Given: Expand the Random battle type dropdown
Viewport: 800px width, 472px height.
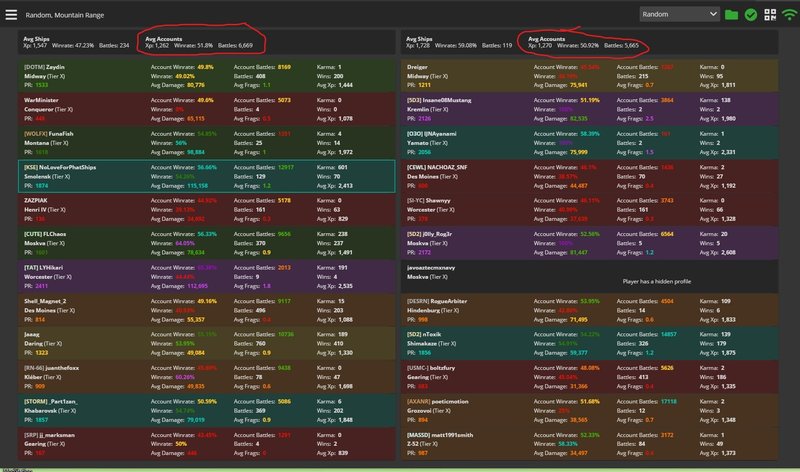Looking at the screenshot, I should click(680, 15).
